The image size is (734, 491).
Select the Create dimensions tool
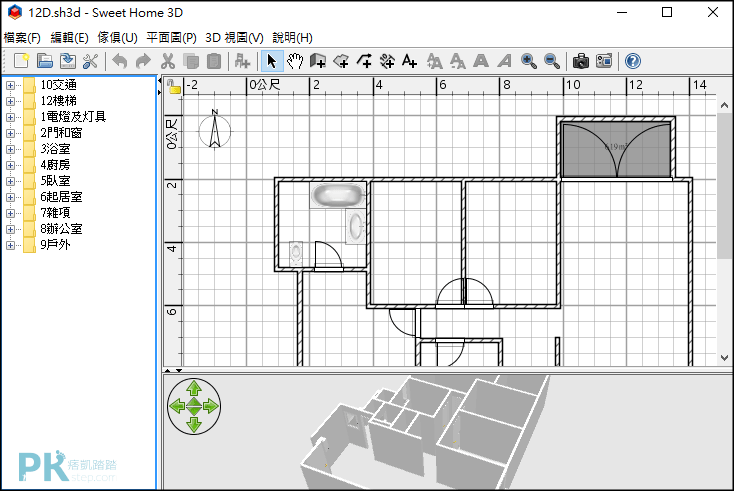[x=387, y=61]
